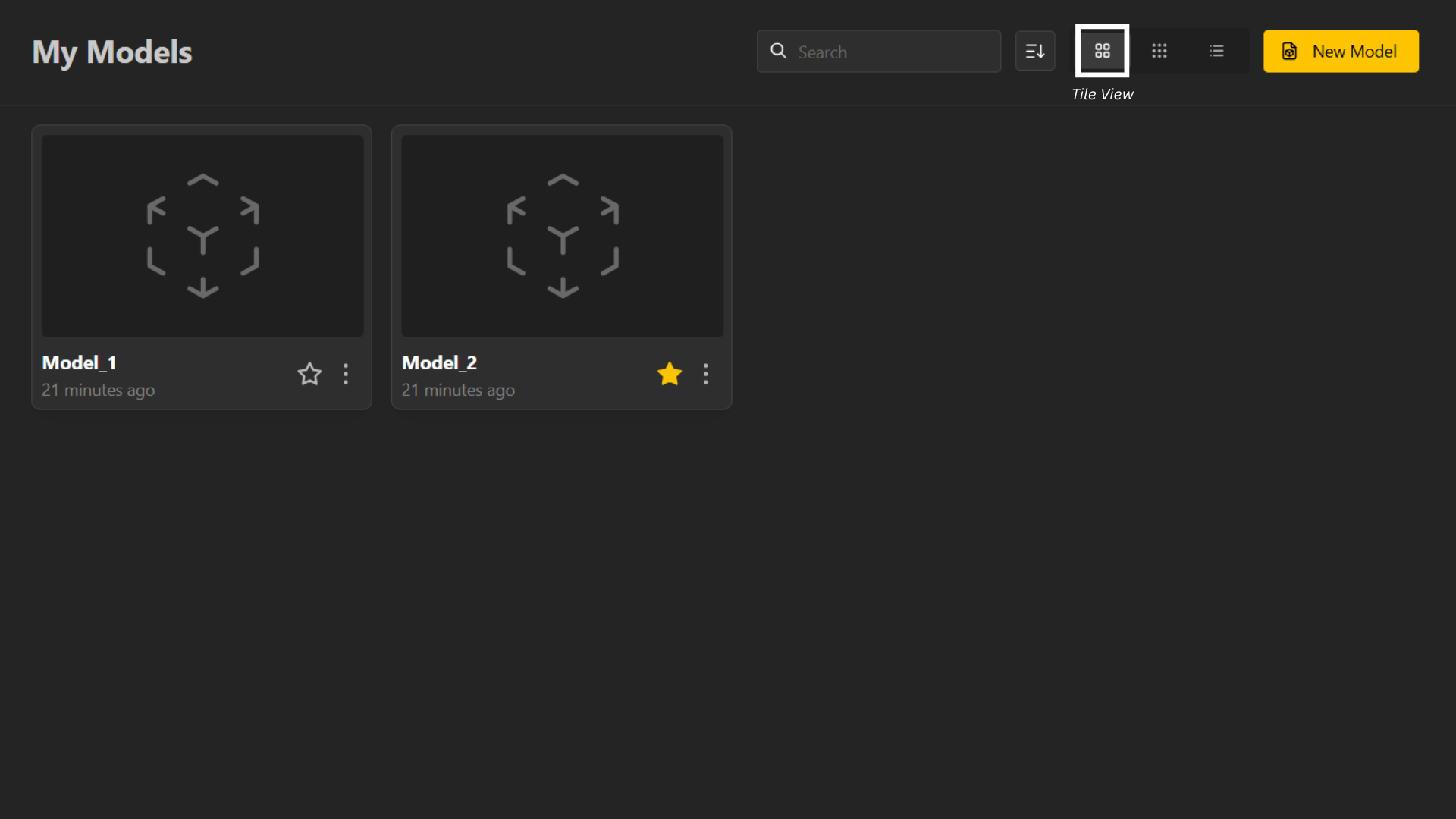
Task: Switch to list view
Action: 1216,52
